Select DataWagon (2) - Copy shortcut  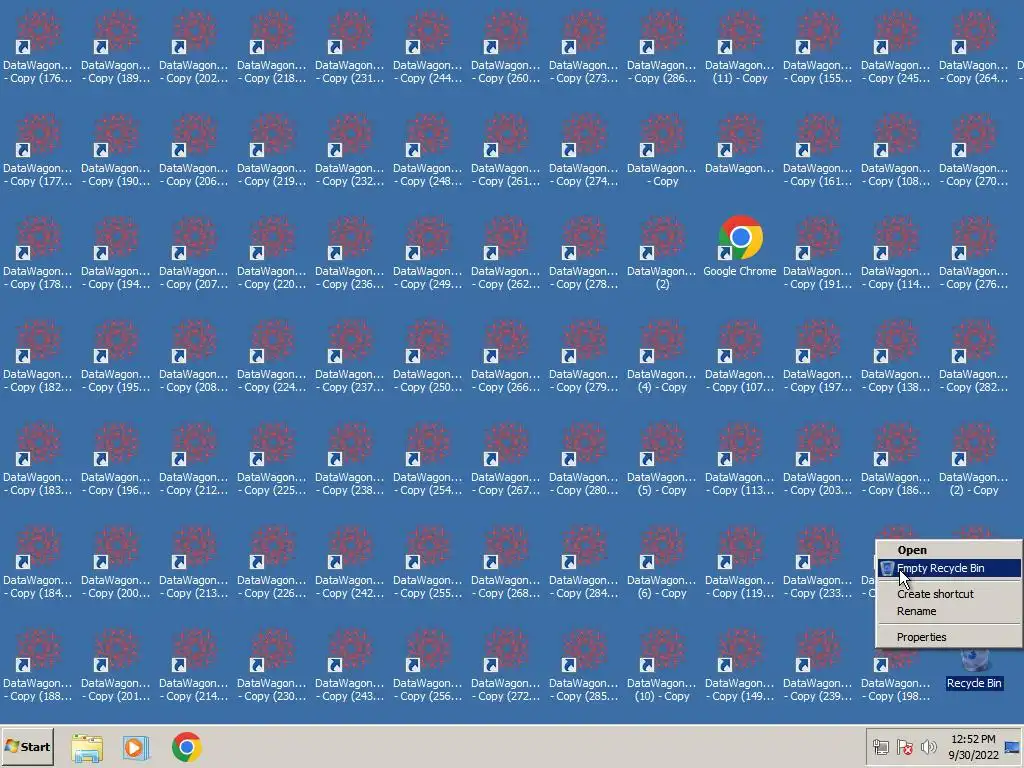pyautogui.click(x=974, y=460)
